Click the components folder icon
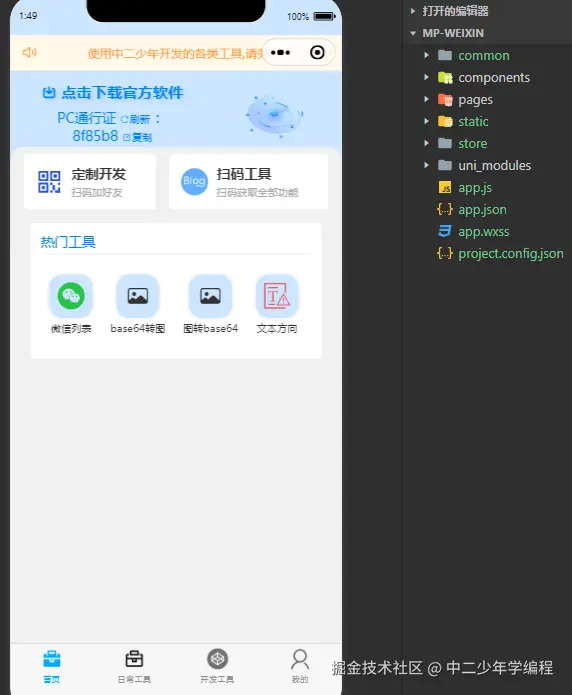Viewport: 572px width, 695px height. [445, 78]
